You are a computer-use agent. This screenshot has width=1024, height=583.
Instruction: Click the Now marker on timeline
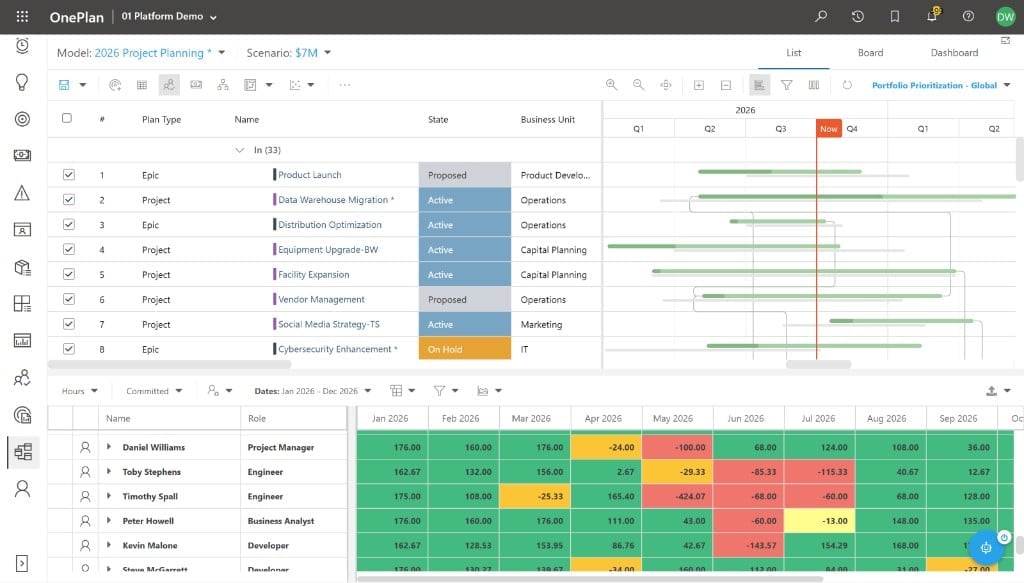point(829,129)
